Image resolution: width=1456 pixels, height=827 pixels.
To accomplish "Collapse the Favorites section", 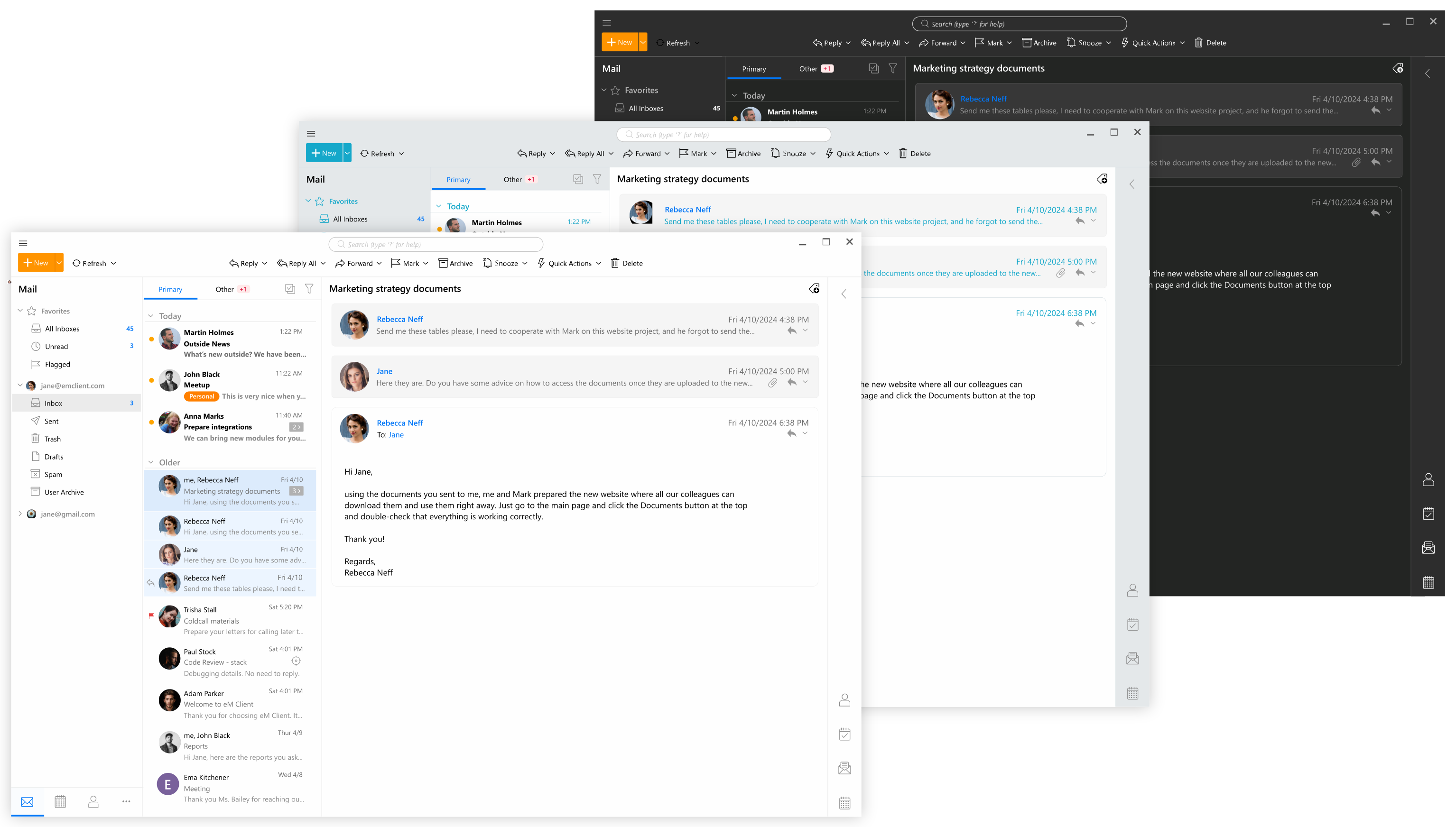I will tap(20, 311).
